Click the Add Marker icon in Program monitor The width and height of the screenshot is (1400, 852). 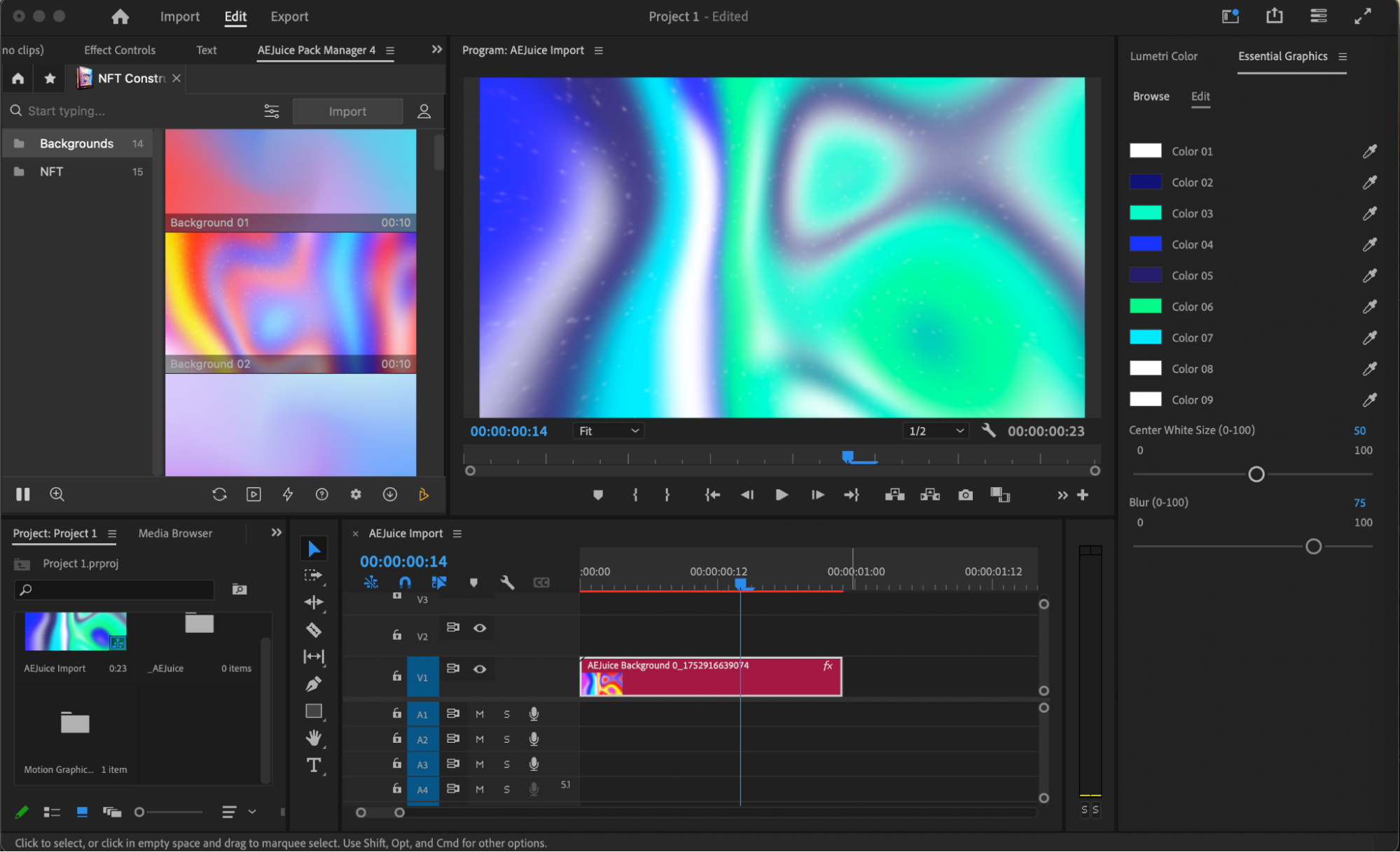(x=597, y=495)
